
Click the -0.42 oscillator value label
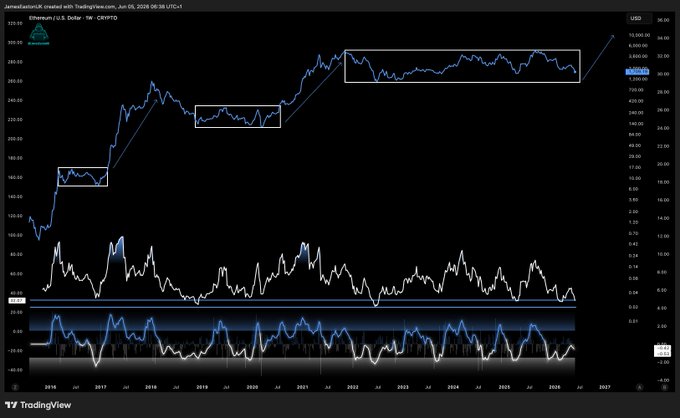663,348
